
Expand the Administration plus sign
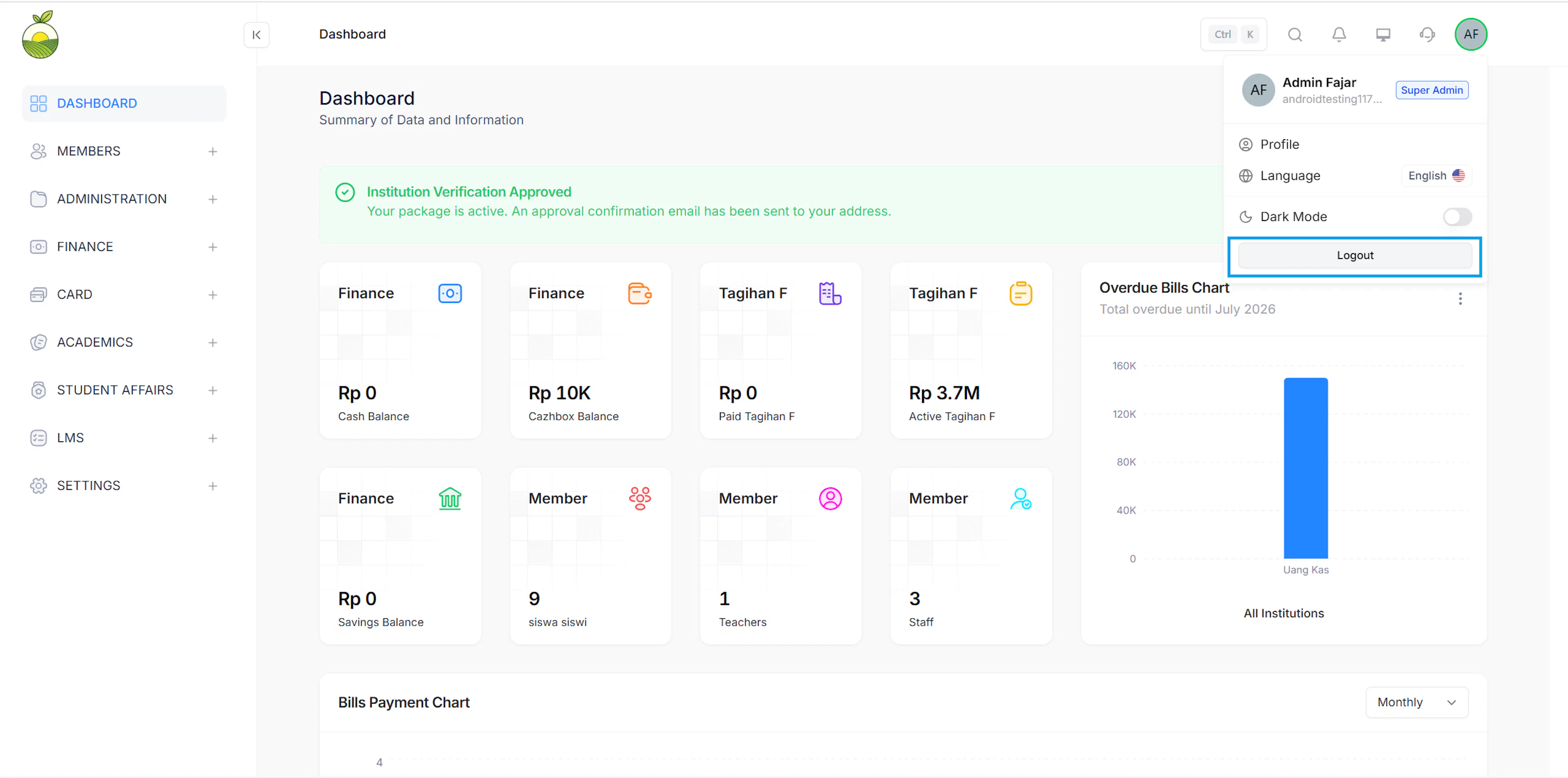212,199
